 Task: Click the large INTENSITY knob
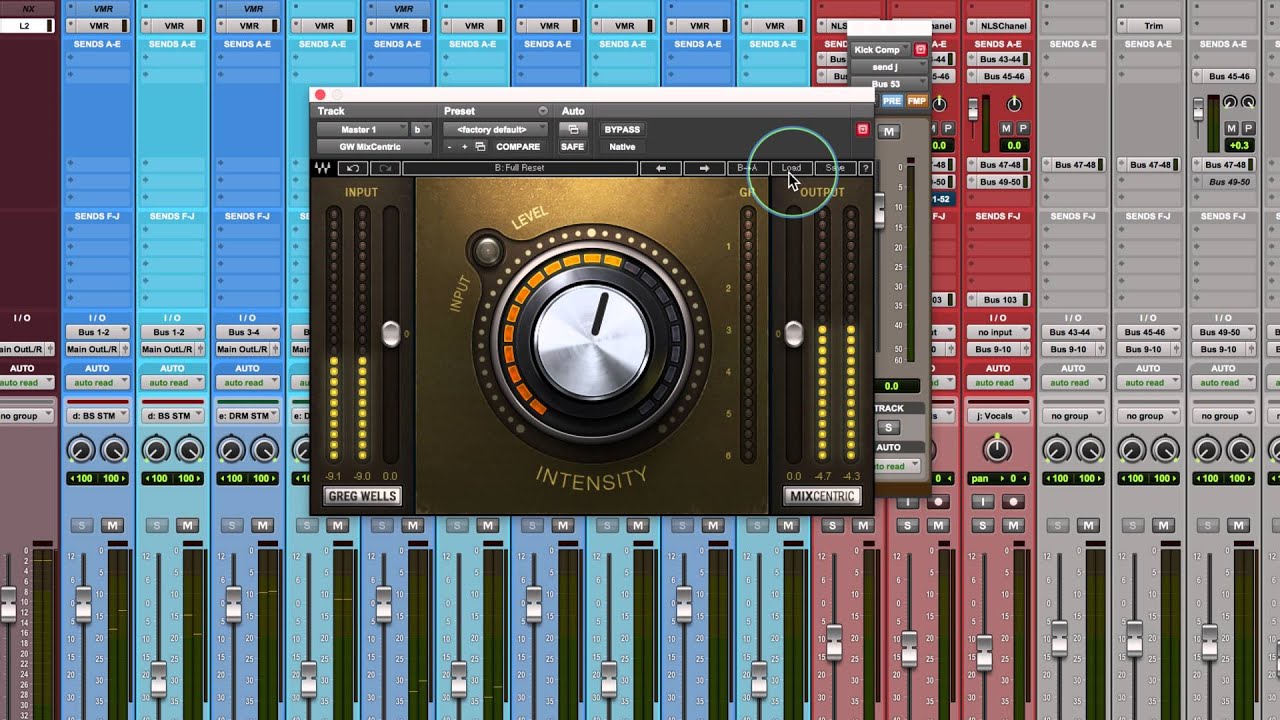591,340
